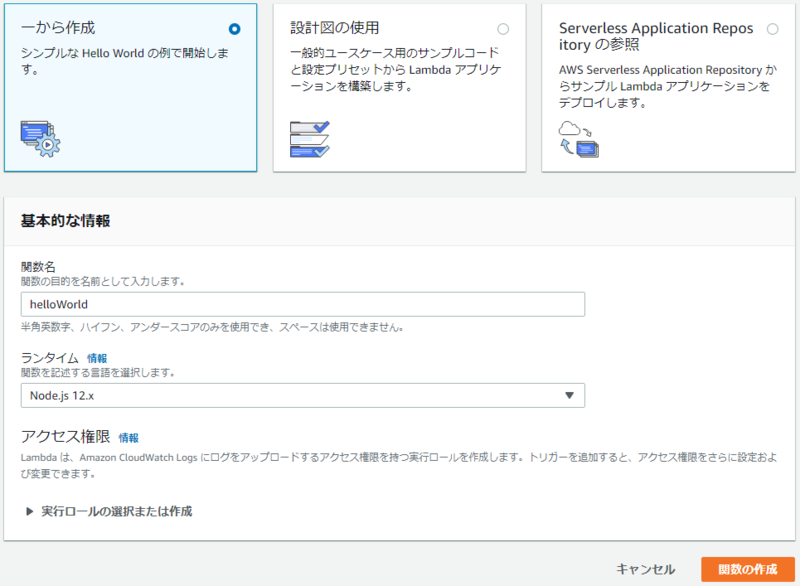Click the Amazon CloudWatch Logs permissions description
Image resolution: width=800 pixels, height=586 pixels.
[399, 466]
